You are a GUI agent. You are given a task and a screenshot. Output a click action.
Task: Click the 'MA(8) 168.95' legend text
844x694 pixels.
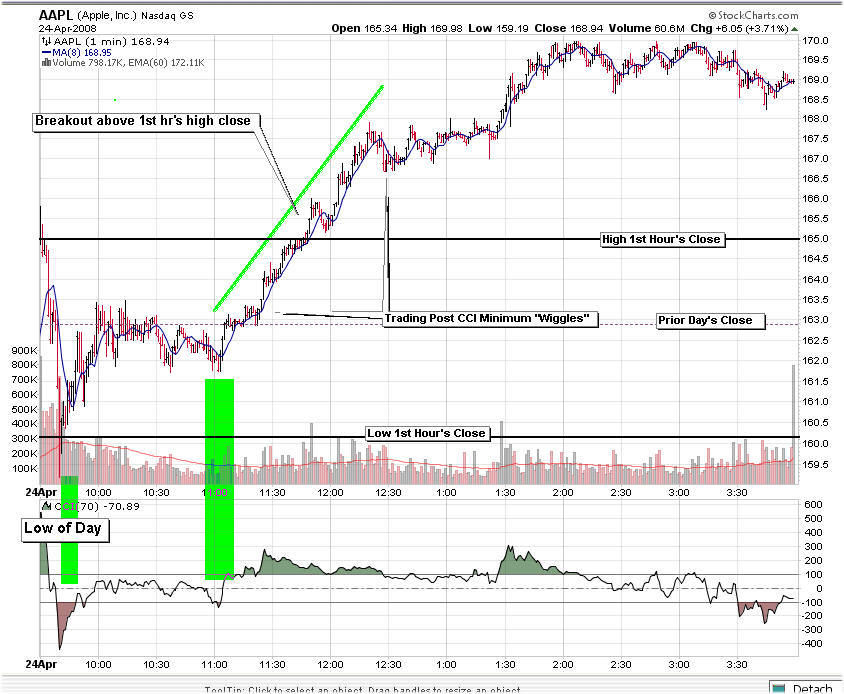click(82, 52)
